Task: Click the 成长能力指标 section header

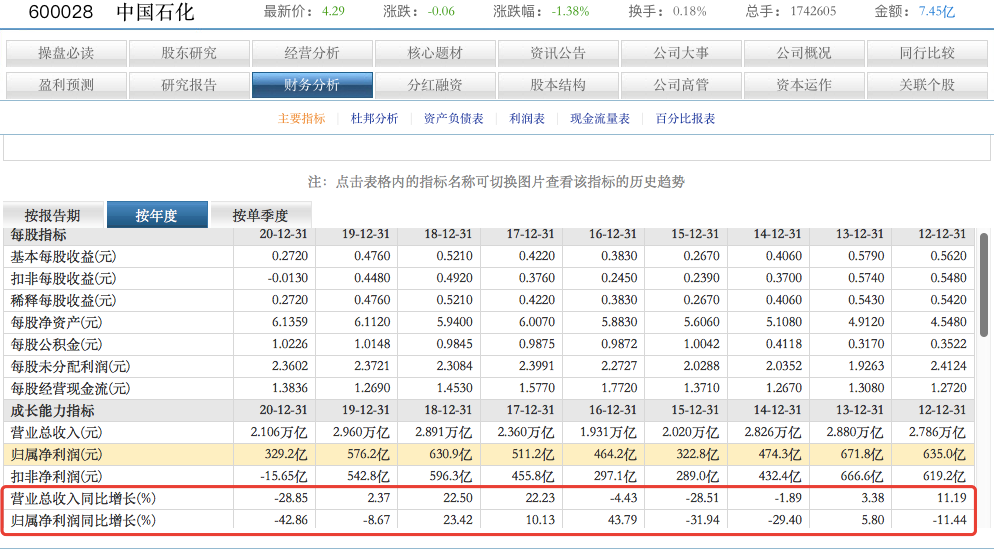Action: coord(53,411)
